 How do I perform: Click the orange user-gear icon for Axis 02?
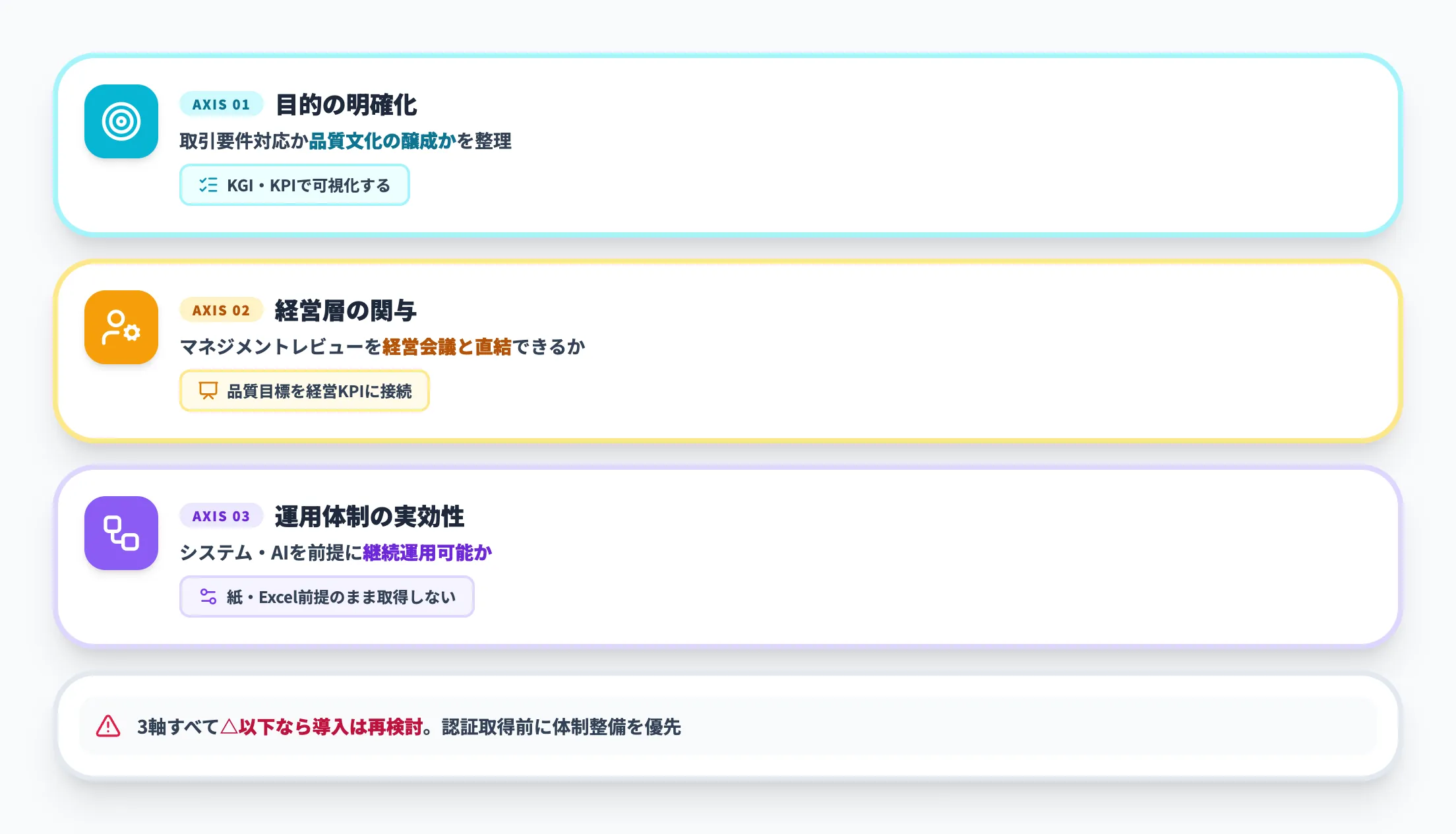point(121,327)
